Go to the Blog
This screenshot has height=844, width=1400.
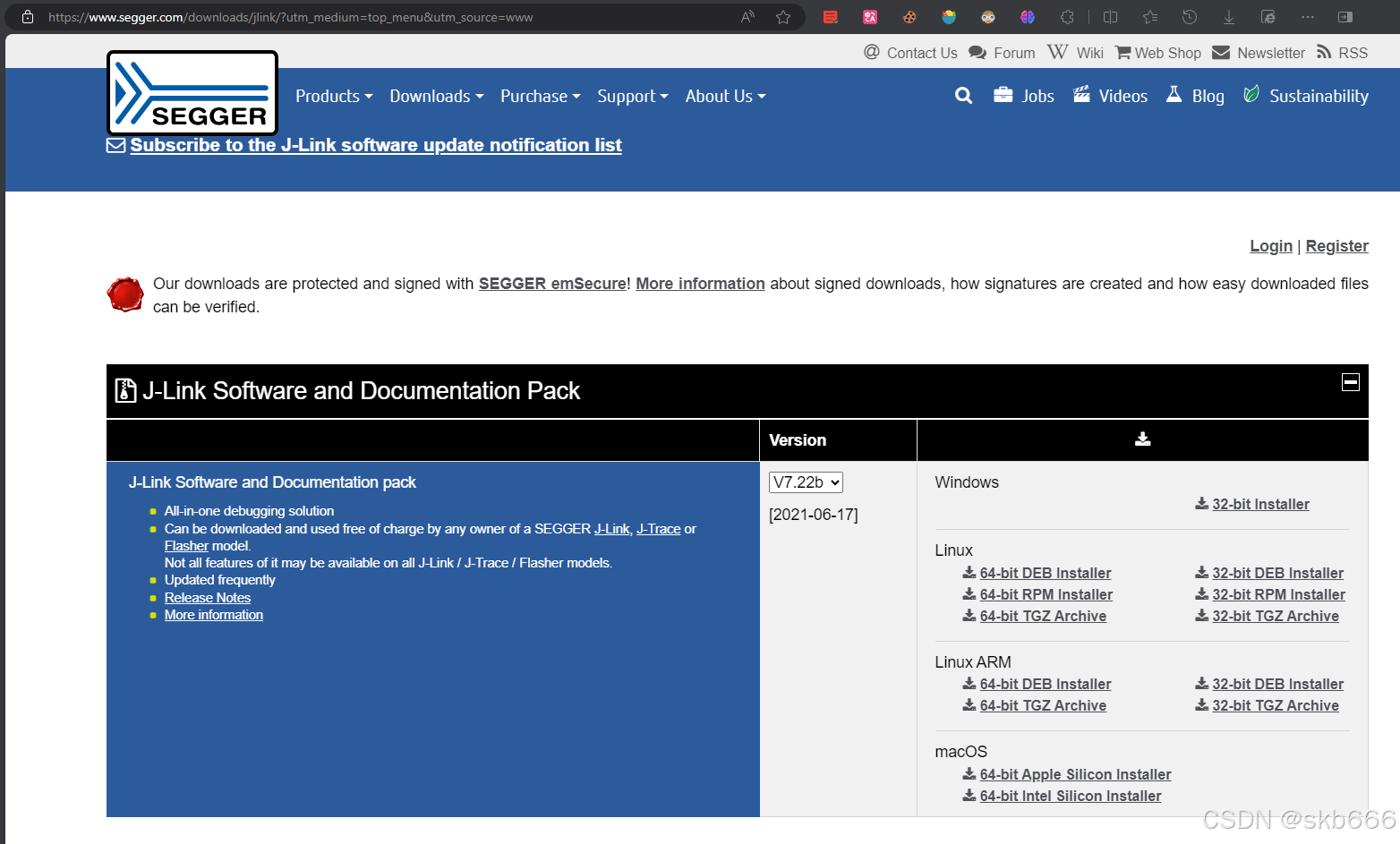(x=1195, y=96)
